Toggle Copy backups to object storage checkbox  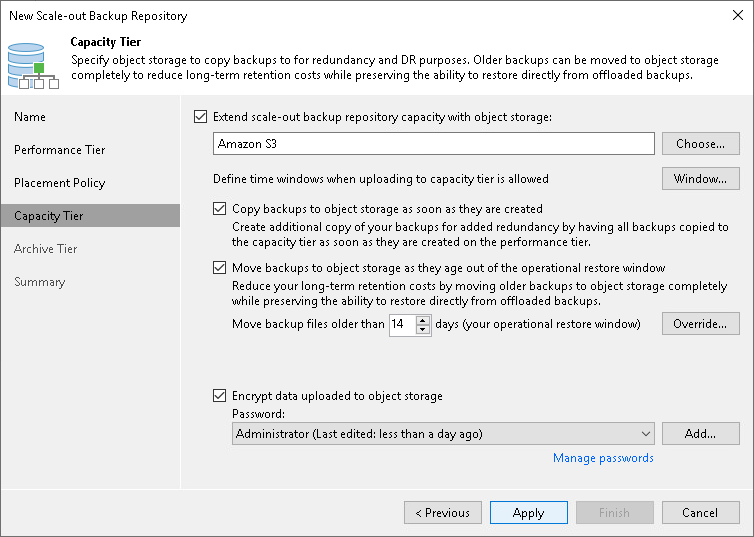pos(220,209)
